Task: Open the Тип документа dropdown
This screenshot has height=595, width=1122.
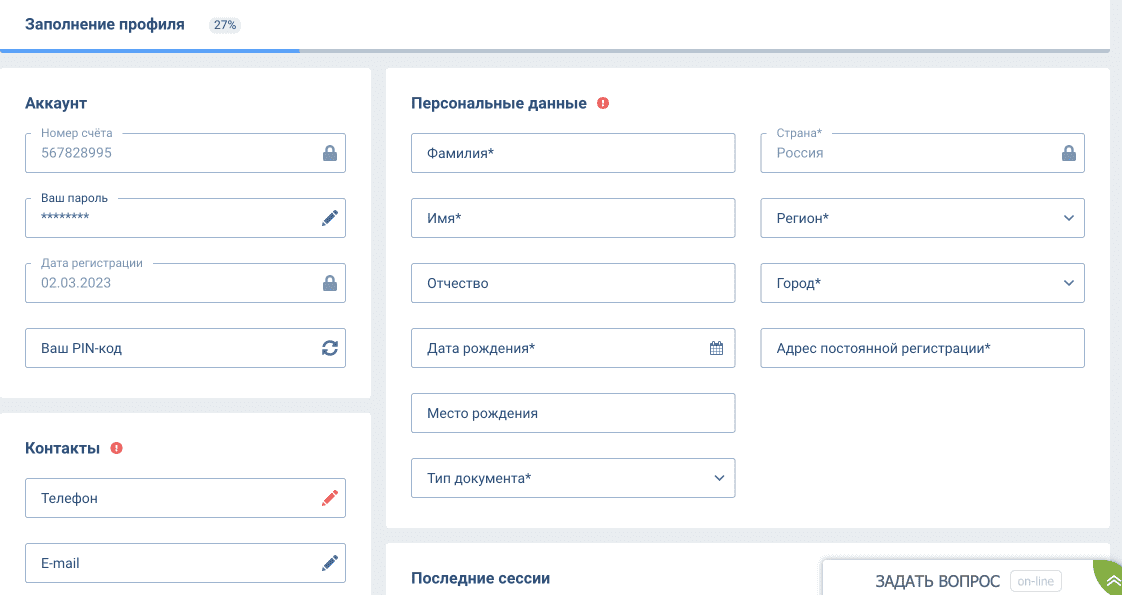Action: [573, 478]
